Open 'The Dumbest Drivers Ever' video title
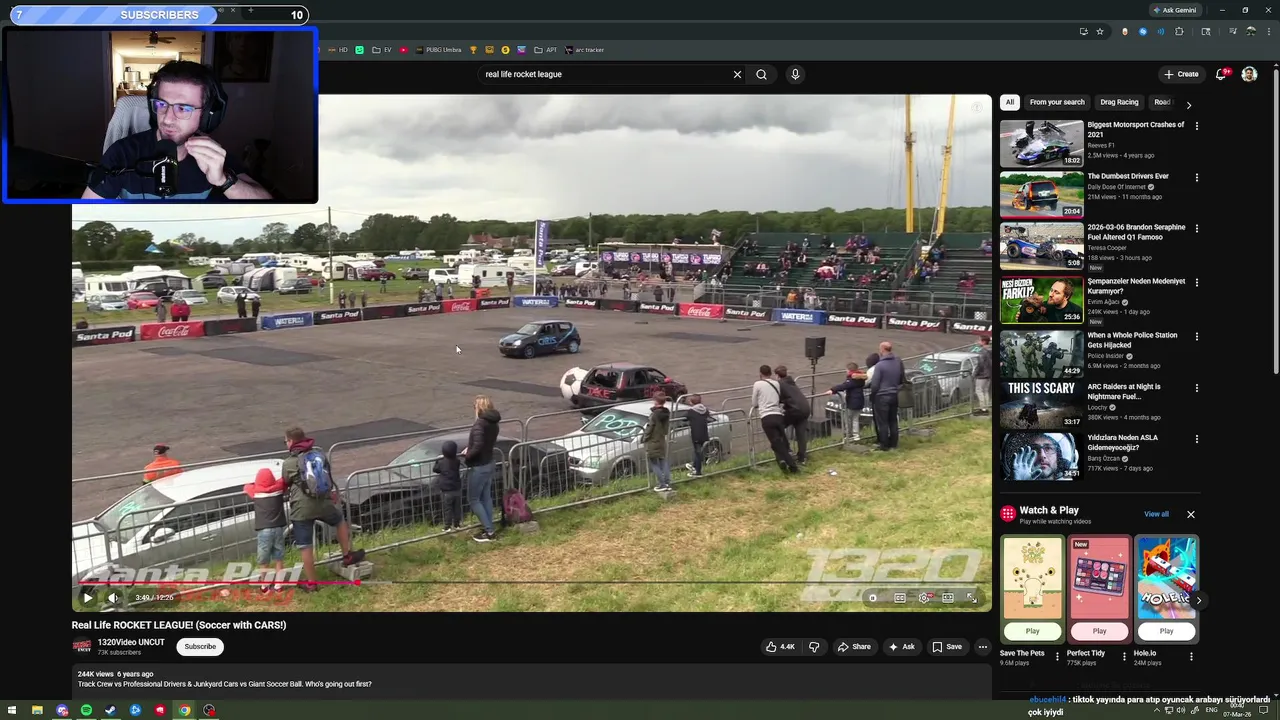1280x720 pixels. pyautogui.click(x=1128, y=176)
